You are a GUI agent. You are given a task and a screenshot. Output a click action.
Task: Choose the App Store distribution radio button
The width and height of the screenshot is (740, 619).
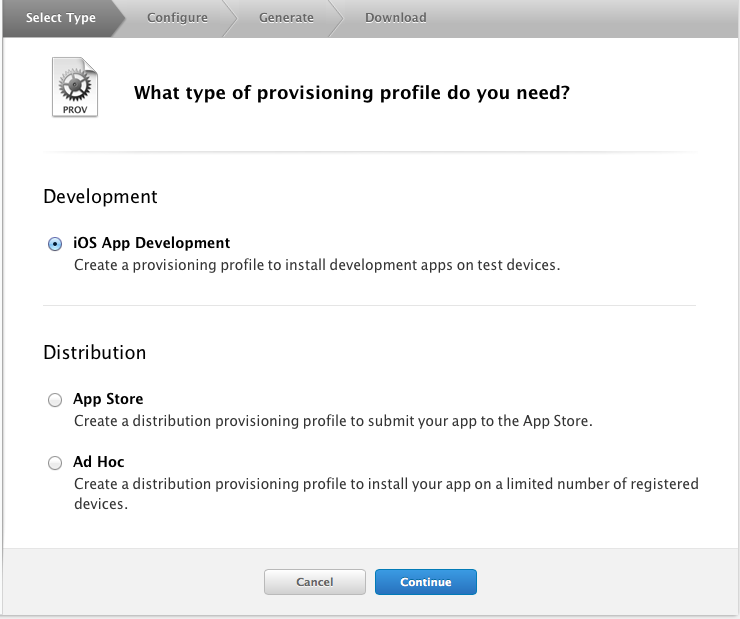click(x=55, y=400)
